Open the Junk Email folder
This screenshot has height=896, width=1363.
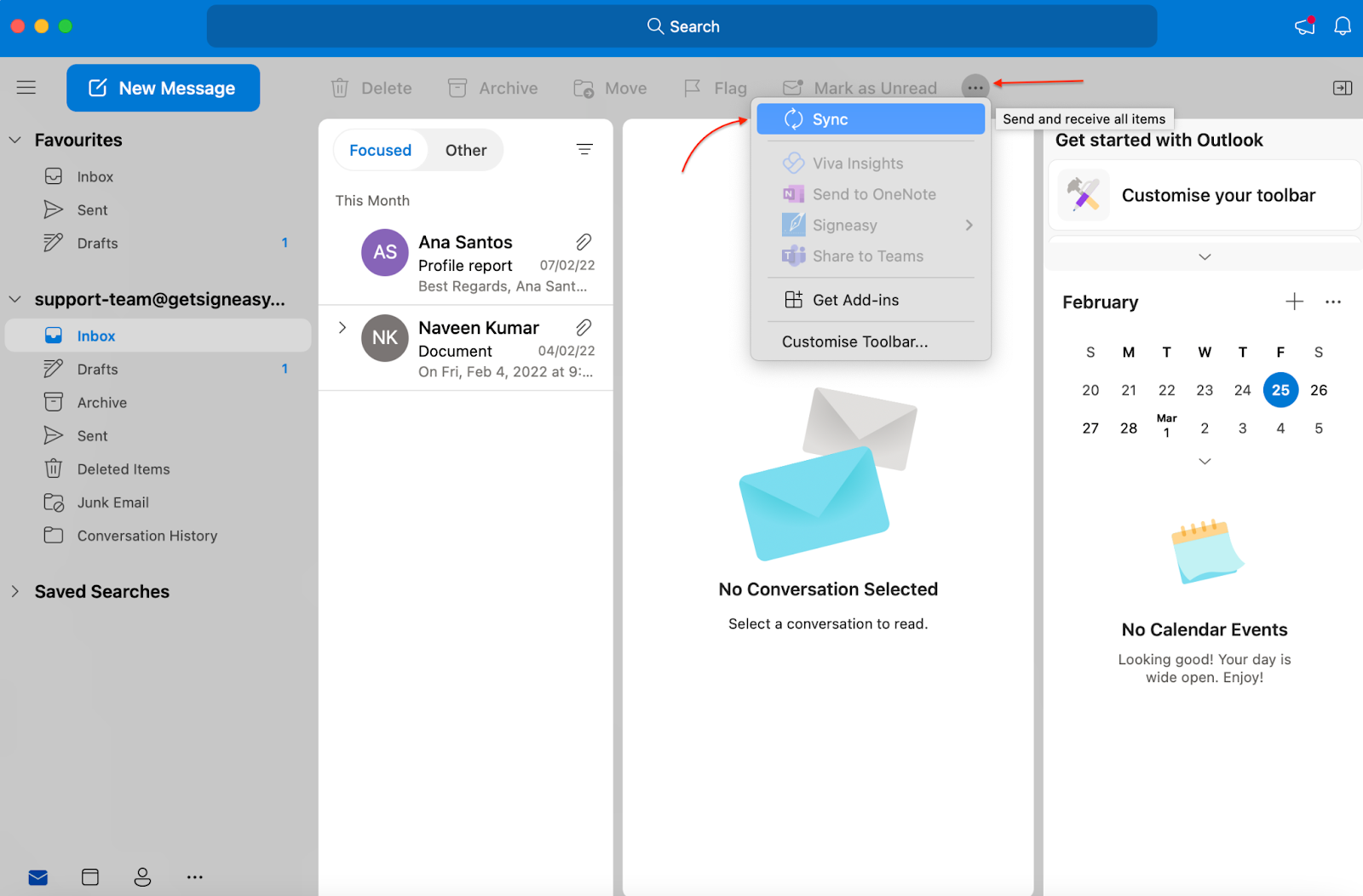point(158,503)
